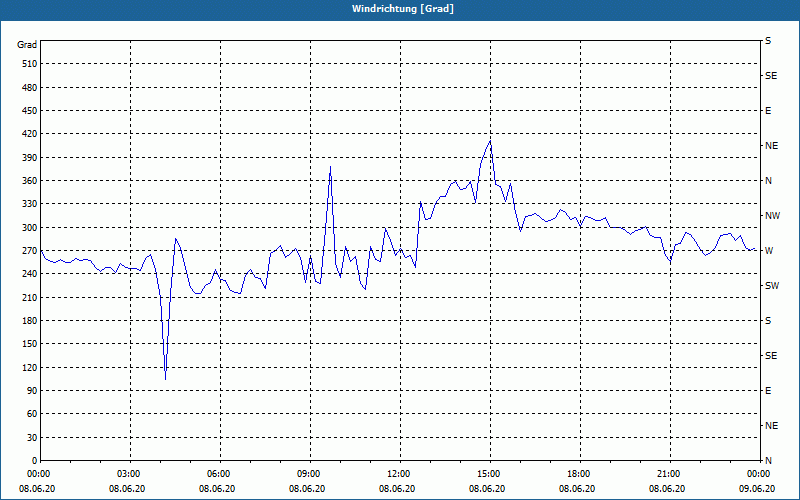Screen dimensions: 800x500
Task: Select the 06:00 time axis label
Action: (x=220, y=474)
